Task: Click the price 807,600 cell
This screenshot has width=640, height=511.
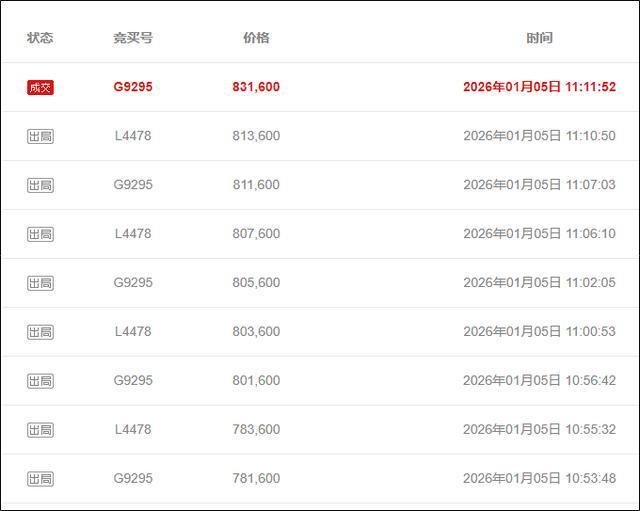Action: [x=256, y=234]
